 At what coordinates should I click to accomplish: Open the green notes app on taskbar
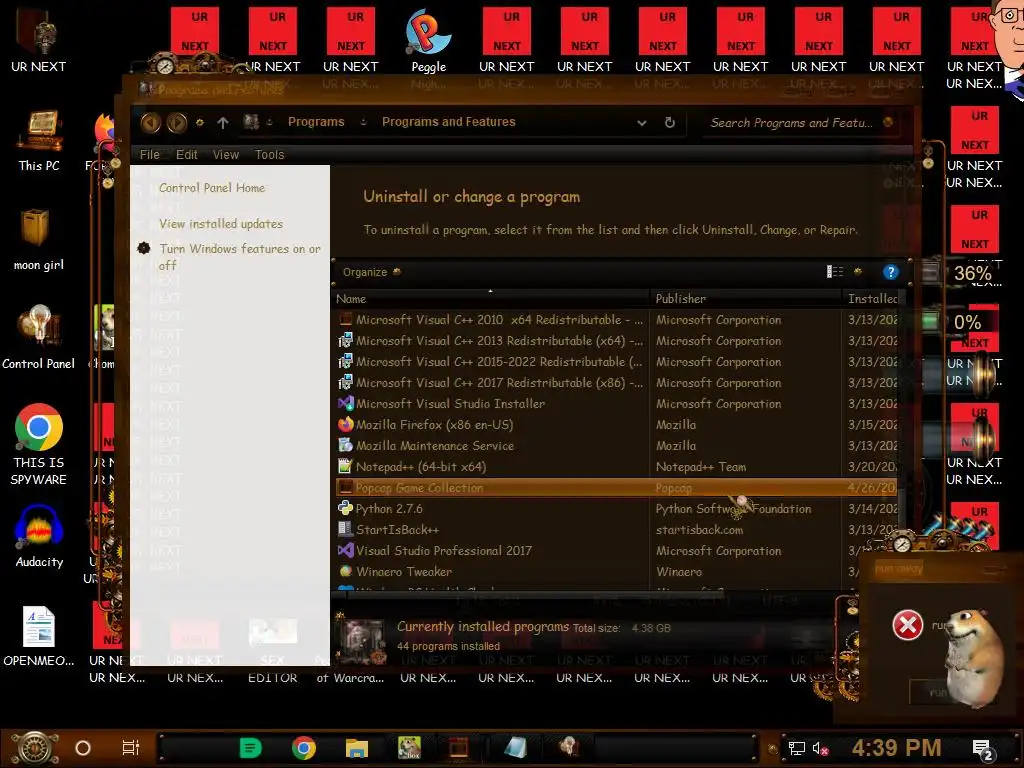click(250, 748)
